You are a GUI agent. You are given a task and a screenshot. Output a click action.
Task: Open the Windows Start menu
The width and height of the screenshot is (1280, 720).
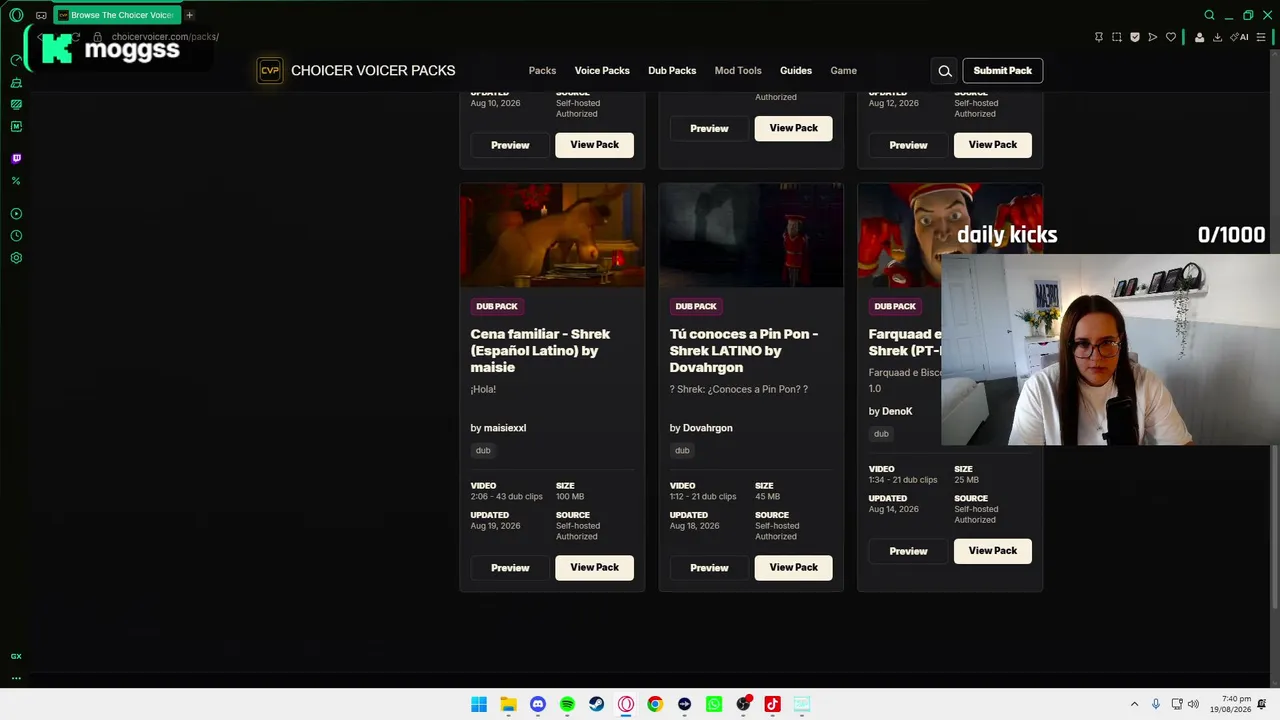(x=479, y=704)
